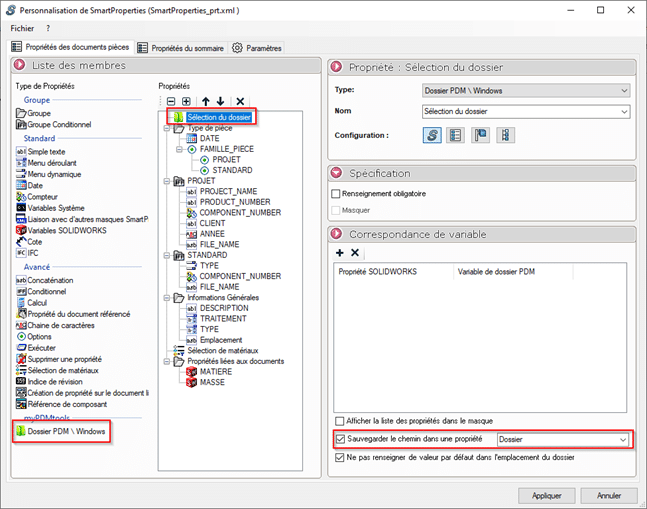
Task: Pick the Sélection de matériaux property type
Action: [x=57, y=370]
